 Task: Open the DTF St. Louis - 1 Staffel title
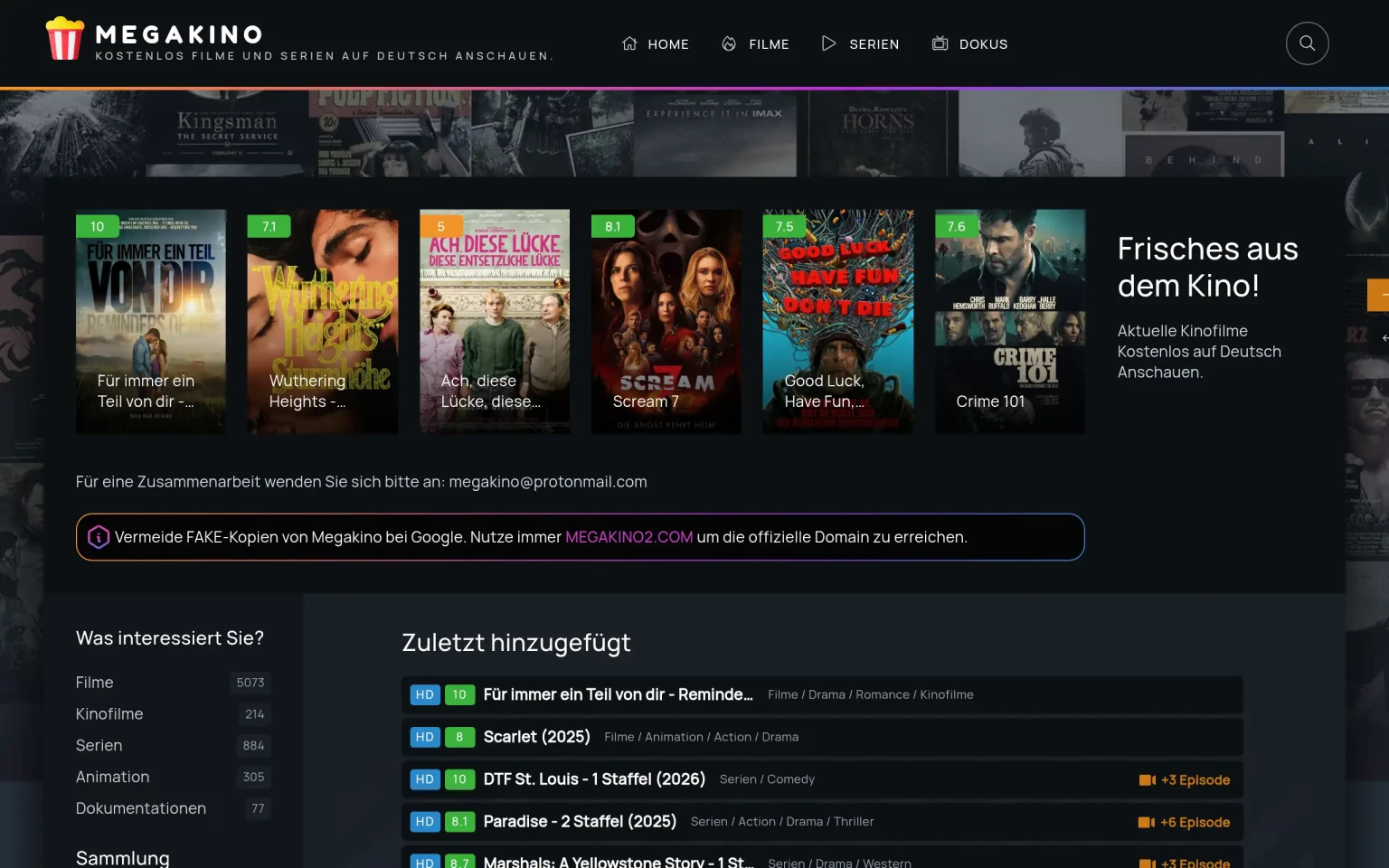point(594,779)
